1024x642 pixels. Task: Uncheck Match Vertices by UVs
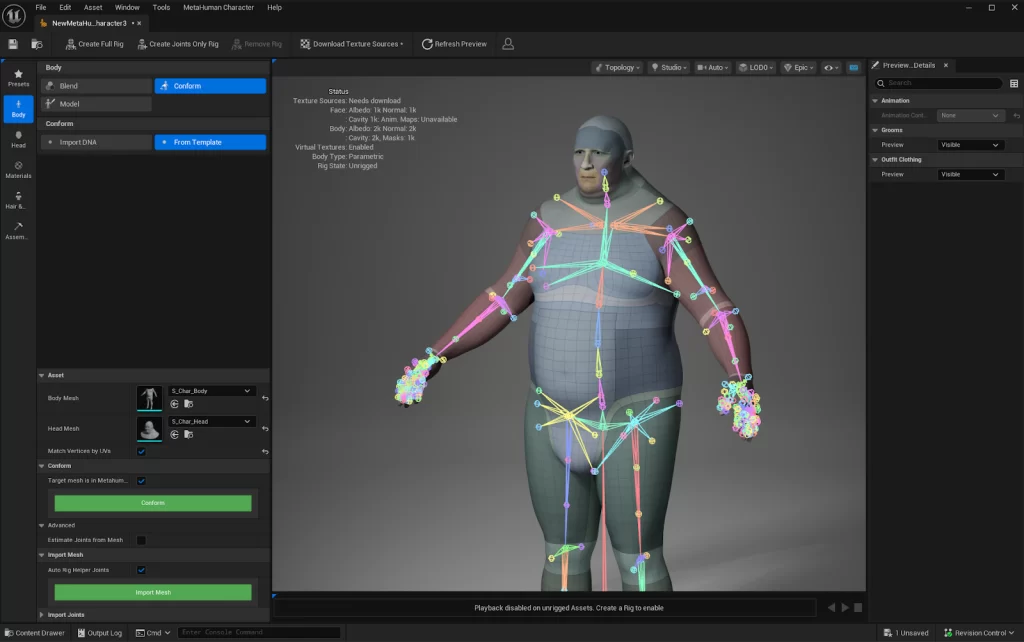(141, 451)
